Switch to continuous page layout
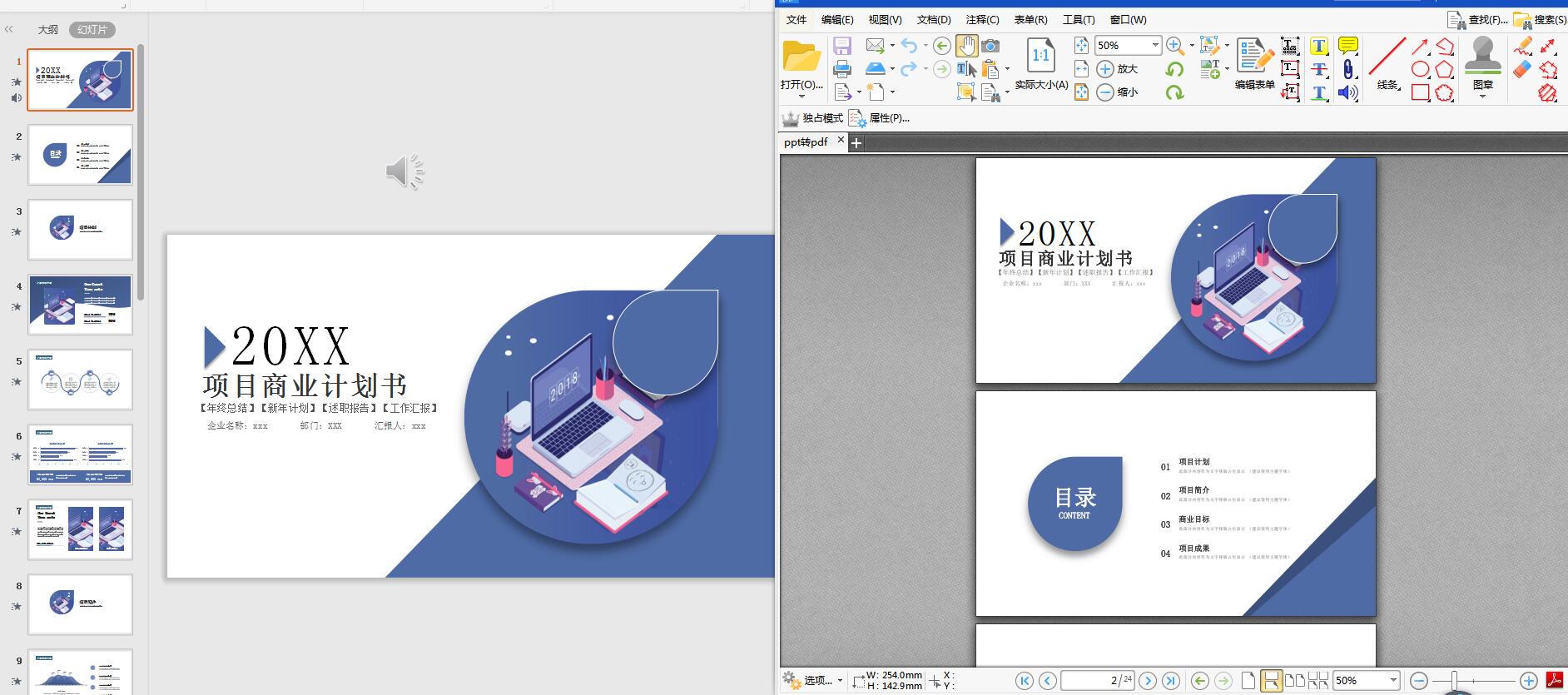1568x695 pixels. coord(1271,681)
